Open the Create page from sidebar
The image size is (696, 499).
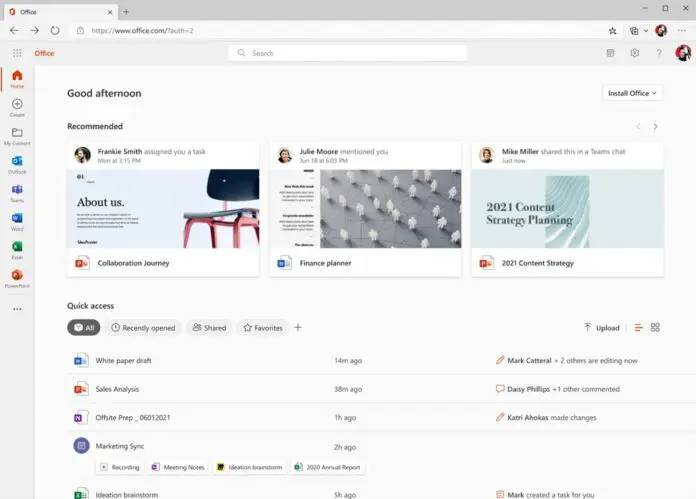click(x=17, y=107)
